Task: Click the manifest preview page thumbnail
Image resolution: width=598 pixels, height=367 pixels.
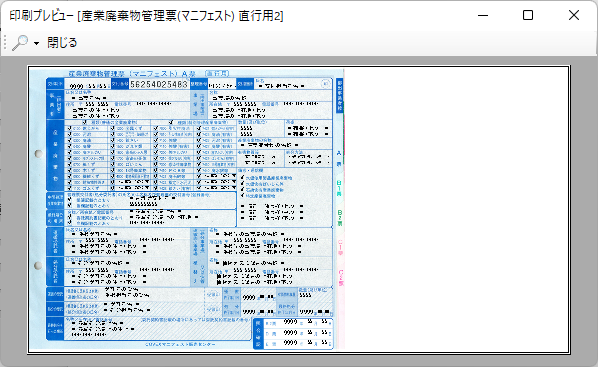Action: (299, 209)
